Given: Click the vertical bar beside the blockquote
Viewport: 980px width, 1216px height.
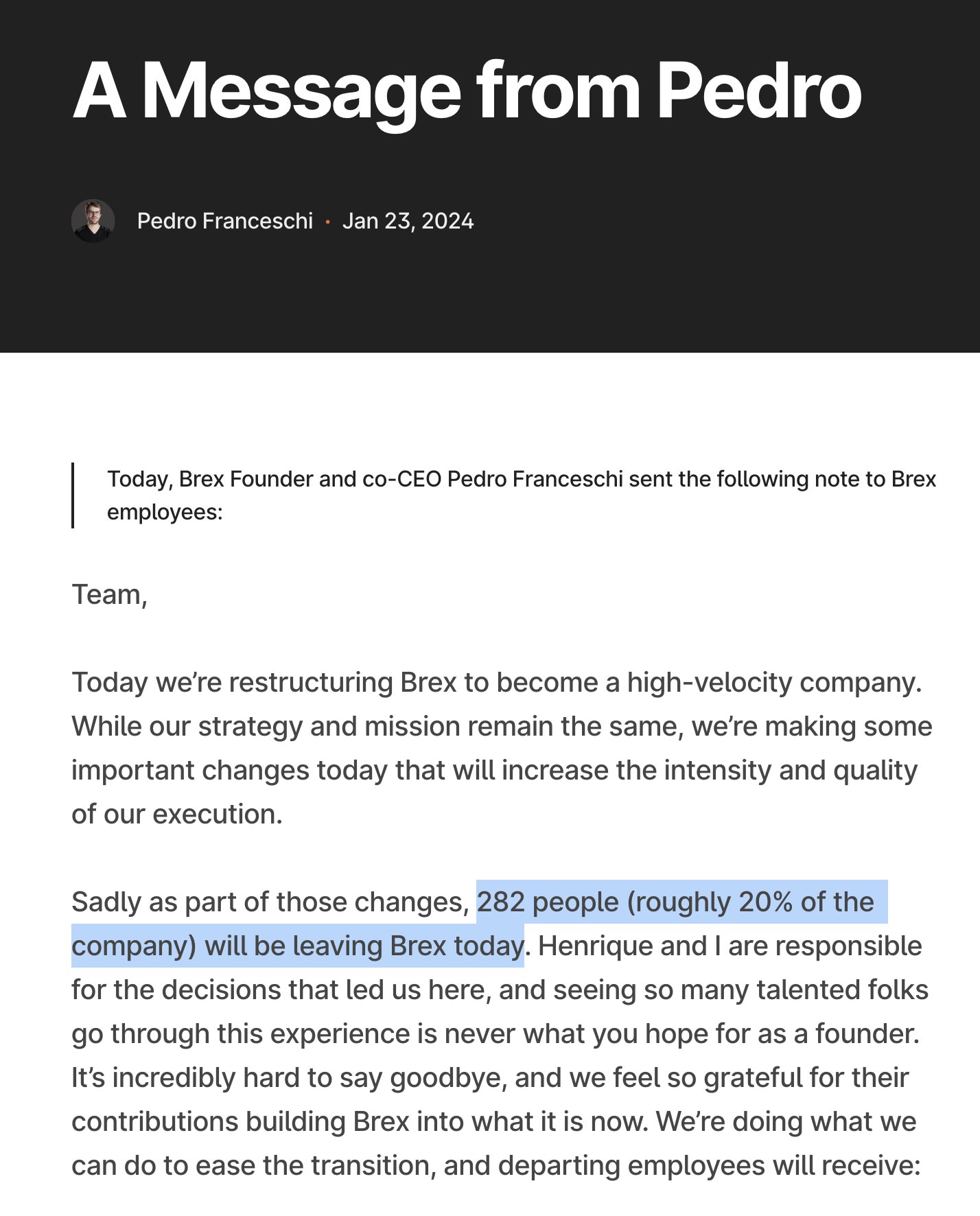Looking at the screenshot, I should click(73, 495).
